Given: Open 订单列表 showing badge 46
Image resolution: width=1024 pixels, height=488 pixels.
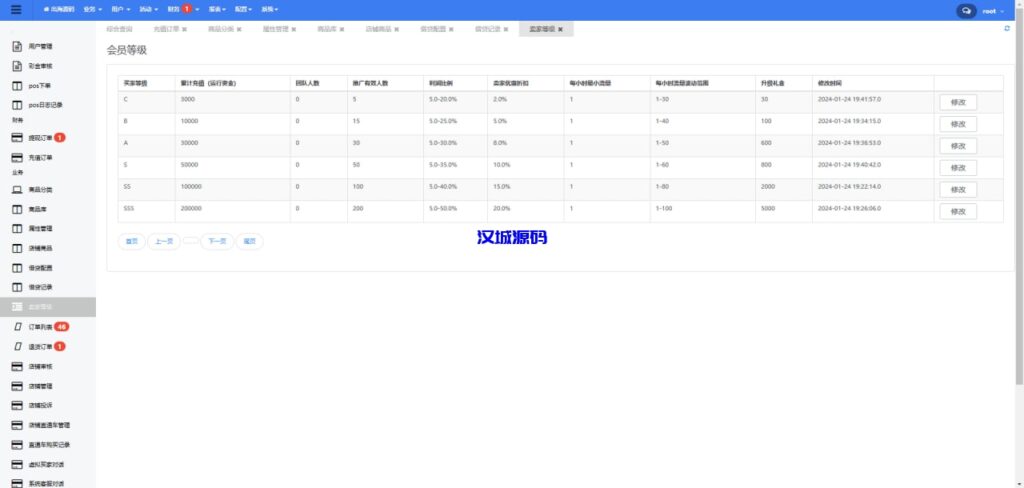Looking at the screenshot, I should [42, 327].
